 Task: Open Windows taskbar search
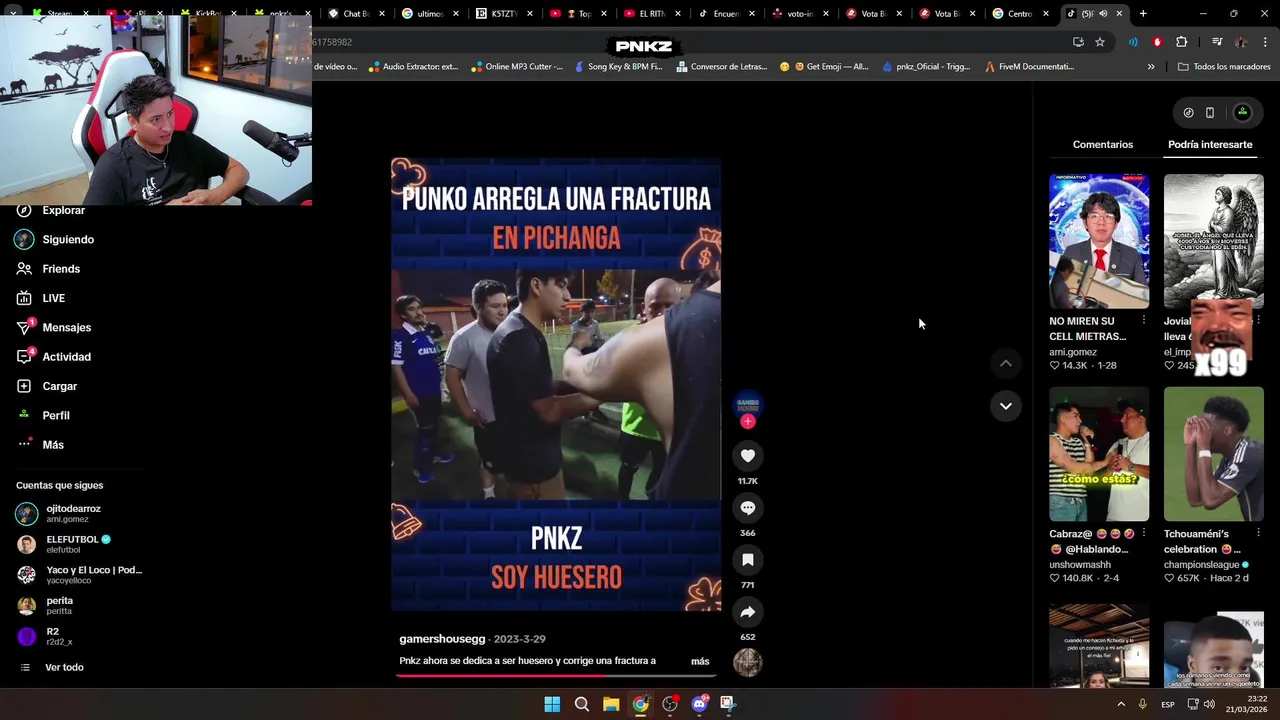[581, 704]
